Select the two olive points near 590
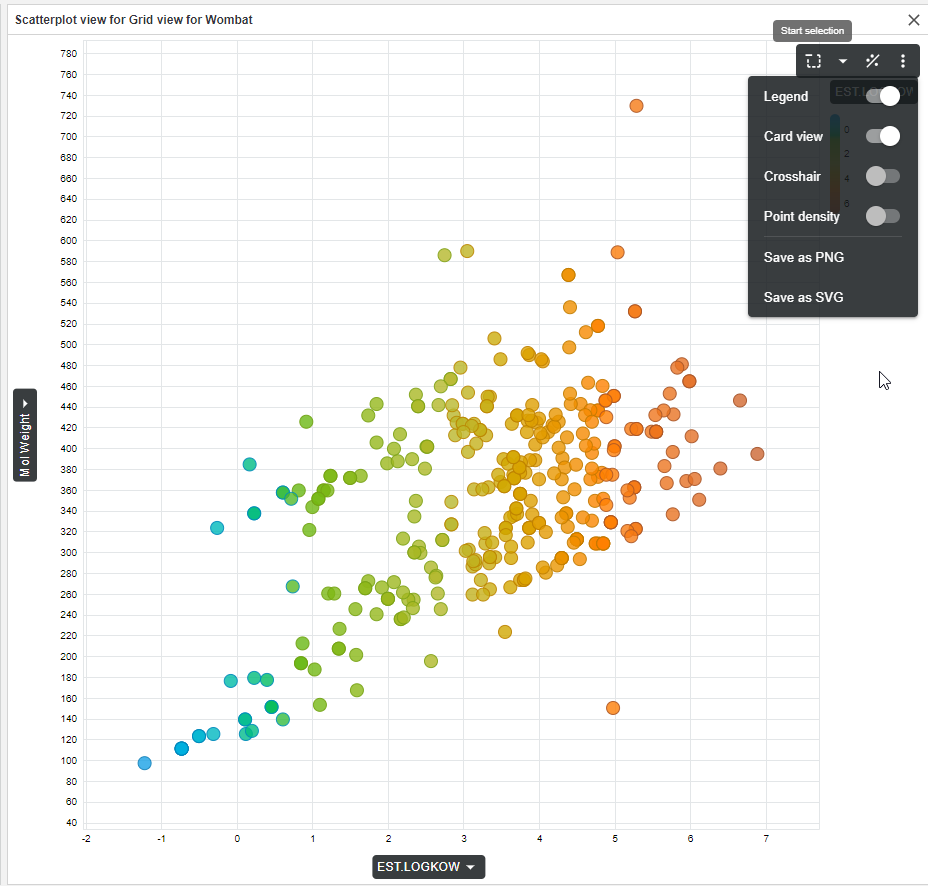The image size is (928, 886). [456, 253]
